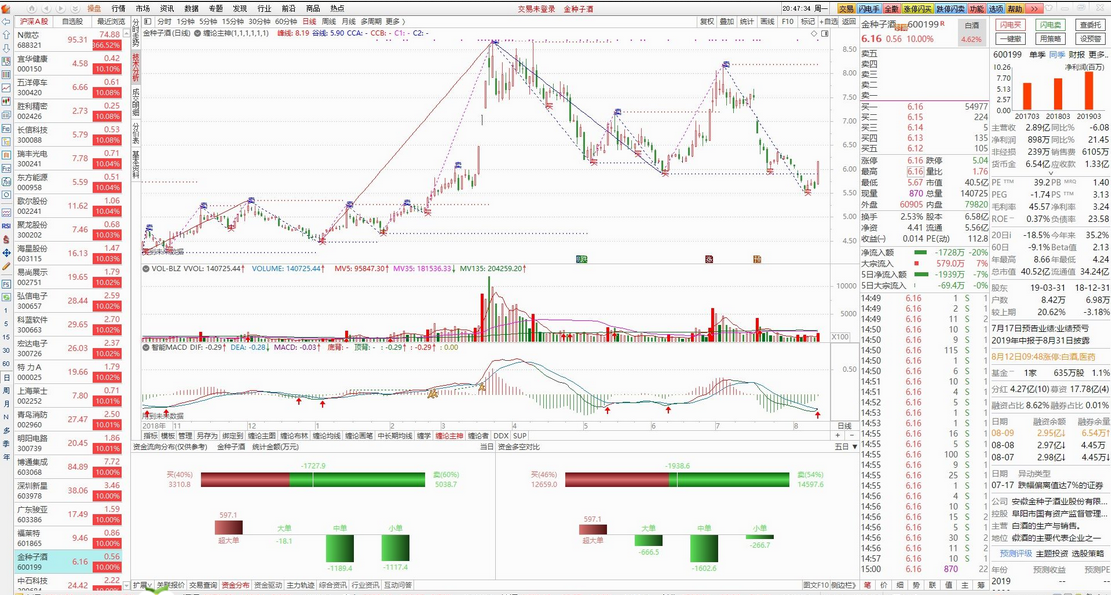Select the 60分钟 chart period
The height and width of the screenshot is (595, 1111).
(x=286, y=21)
